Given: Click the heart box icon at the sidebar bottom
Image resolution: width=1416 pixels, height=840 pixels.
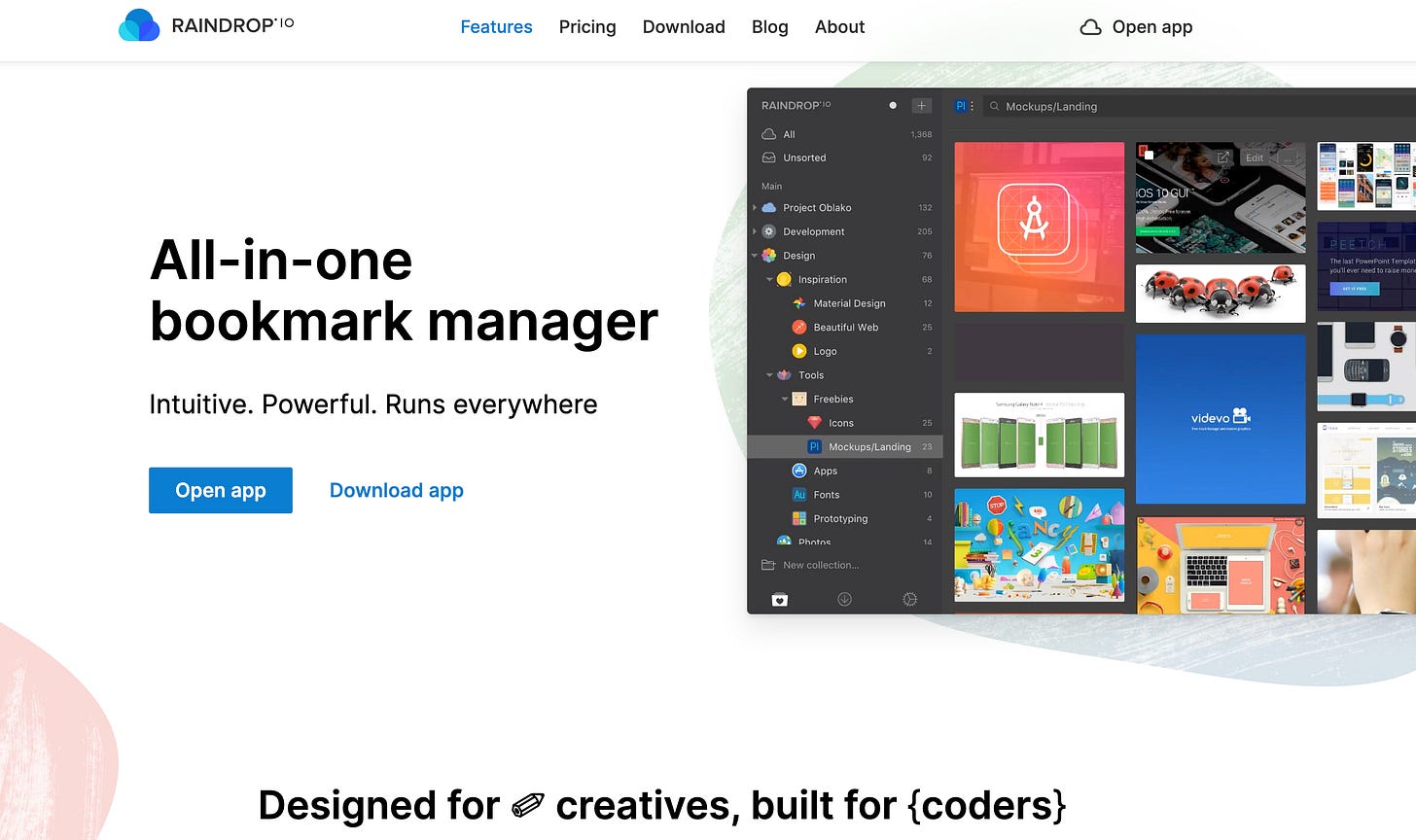Looking at the screenshot, I should [x=779, y=599].
